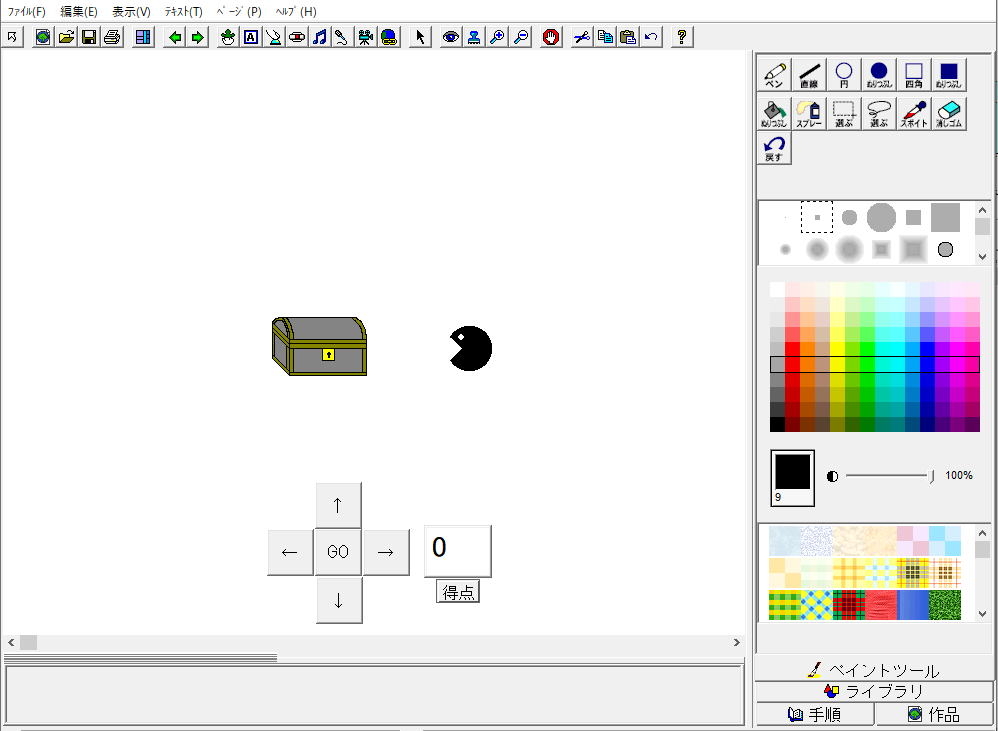Click the down arrow ↓ button on canvas
Screen dimensions: 998x731
coord(339,600)
